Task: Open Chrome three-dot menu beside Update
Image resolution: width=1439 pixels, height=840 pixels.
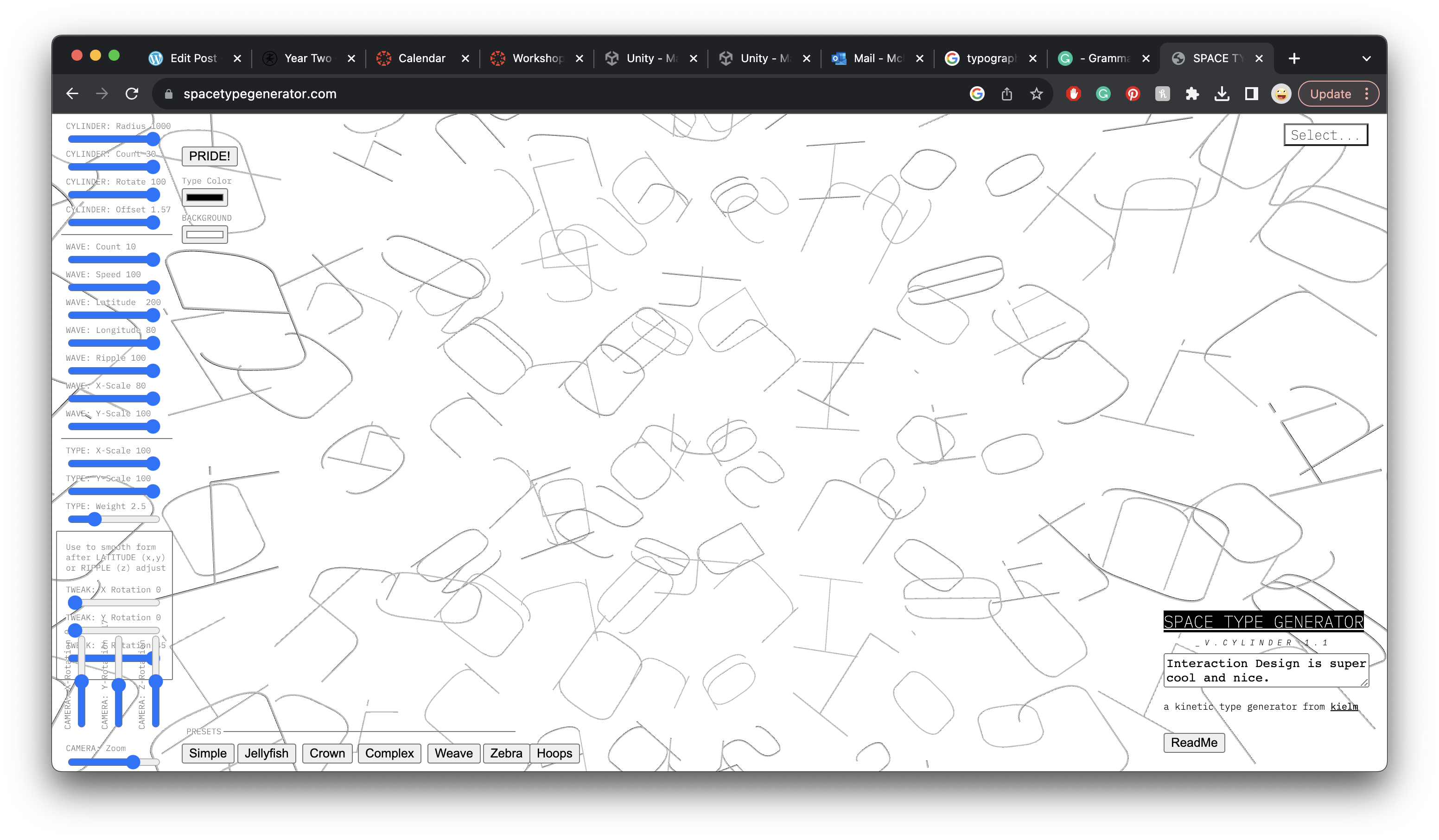Action: 1367,94
